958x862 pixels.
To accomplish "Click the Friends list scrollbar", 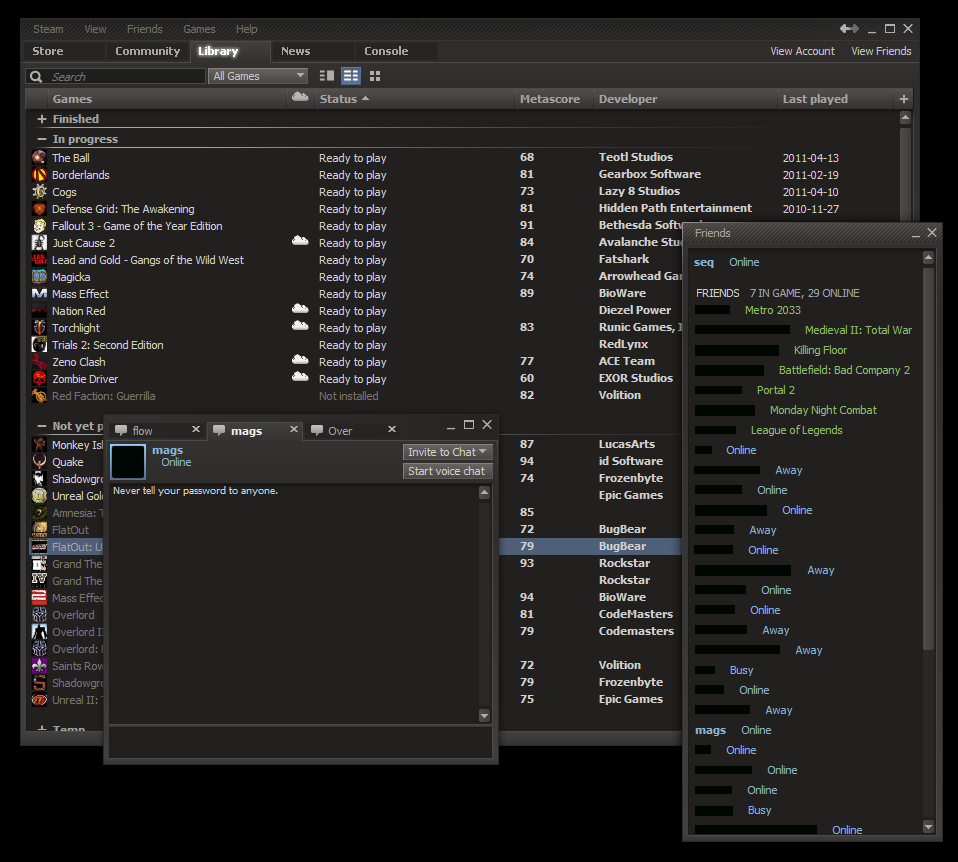I will [x=928, y=458].
